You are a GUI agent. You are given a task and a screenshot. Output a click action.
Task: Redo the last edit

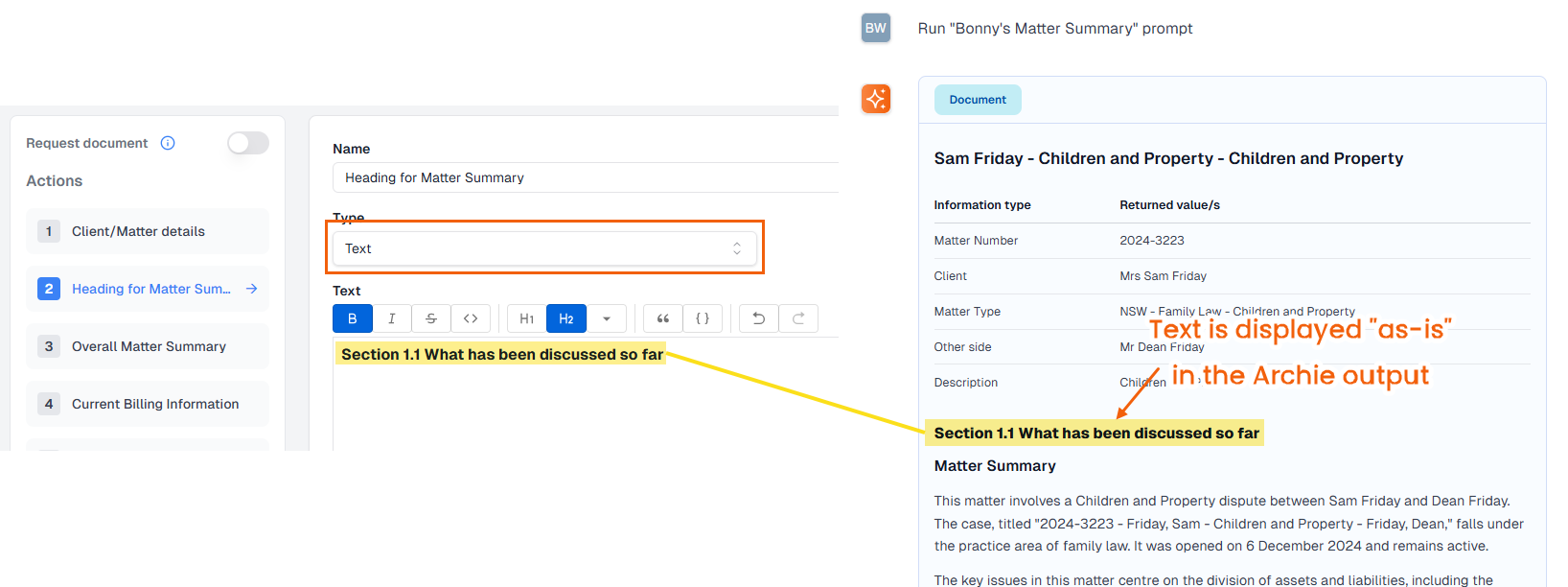click(797, 318)
